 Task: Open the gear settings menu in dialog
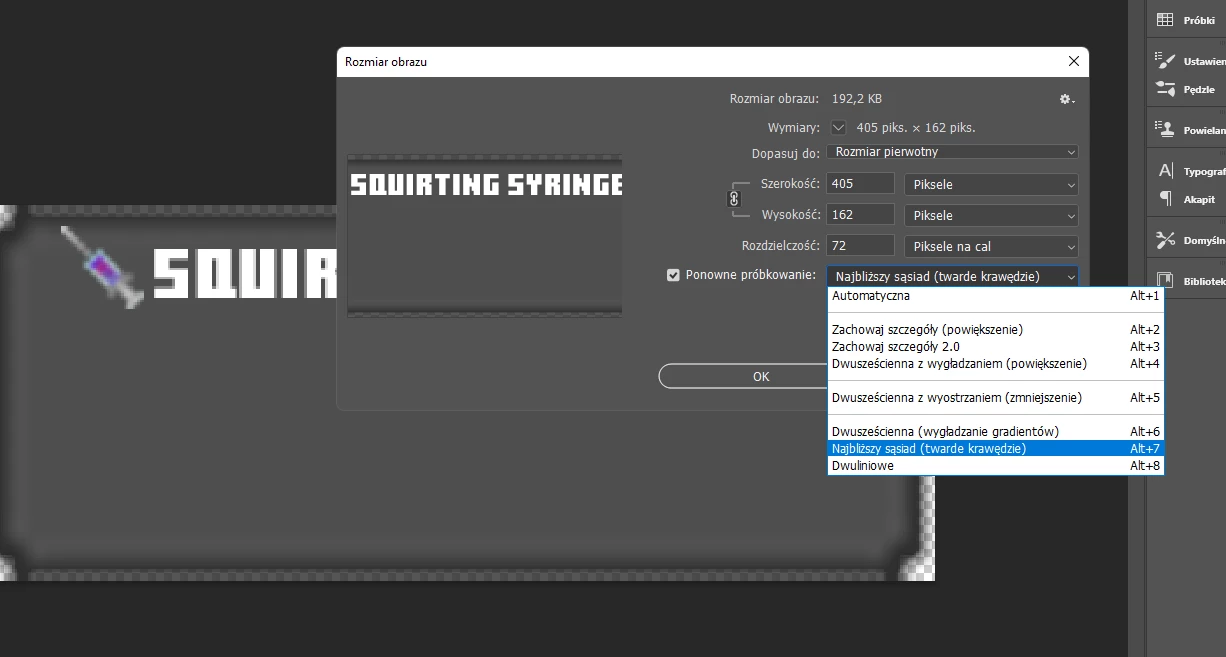(x=1067, y=99)
